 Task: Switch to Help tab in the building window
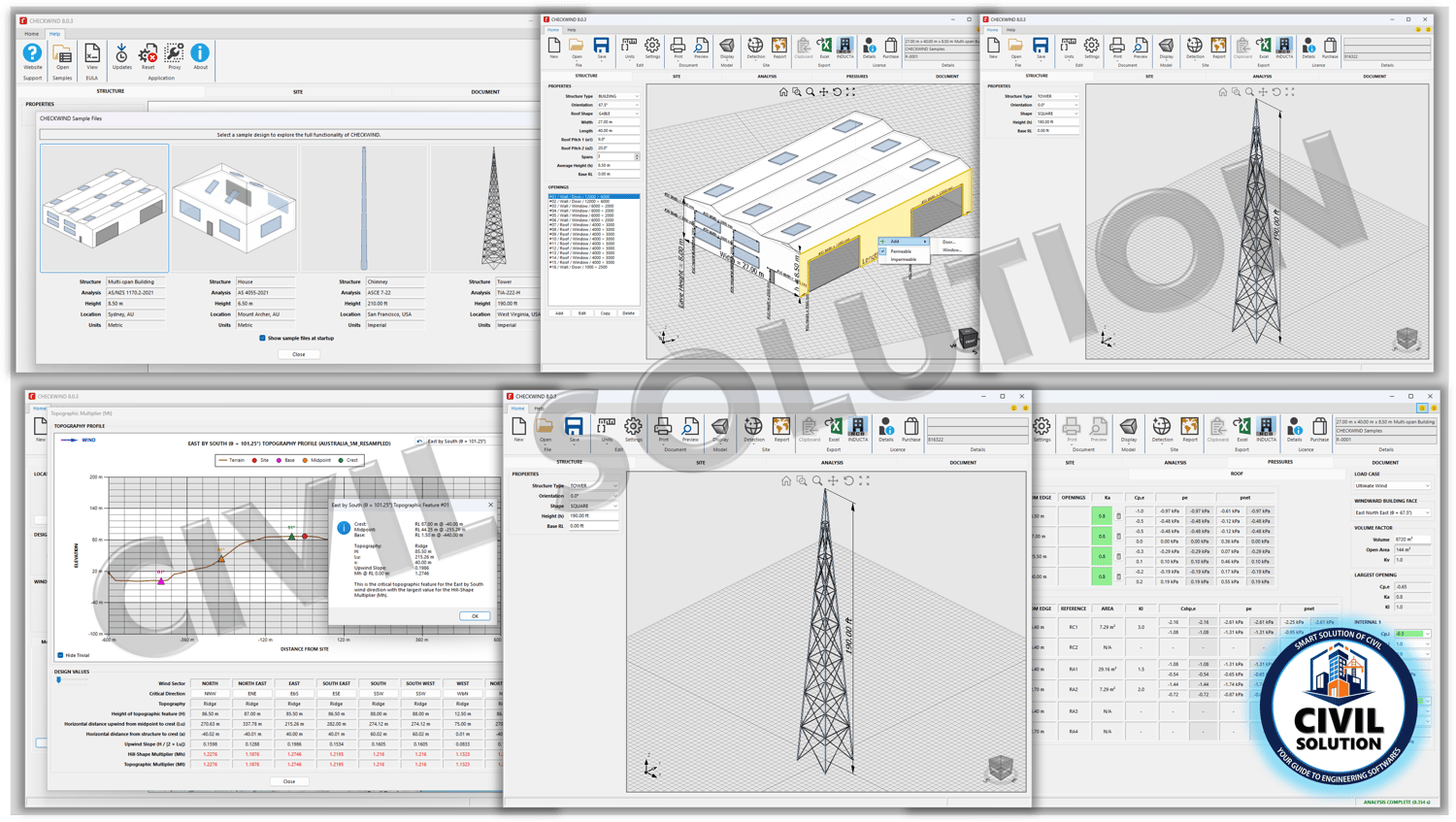tap(572, 30)
